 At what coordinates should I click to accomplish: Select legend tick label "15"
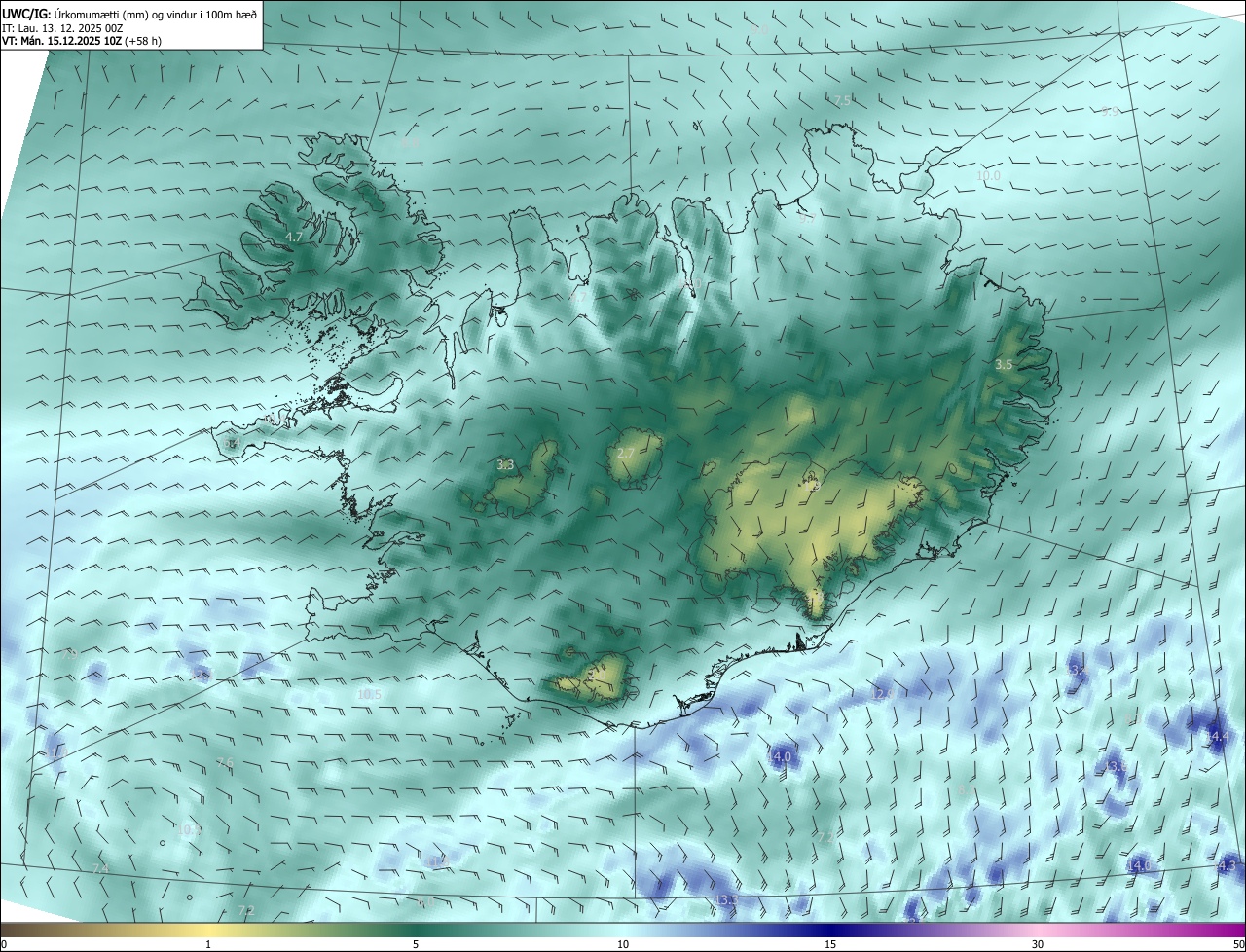(830, 944)
